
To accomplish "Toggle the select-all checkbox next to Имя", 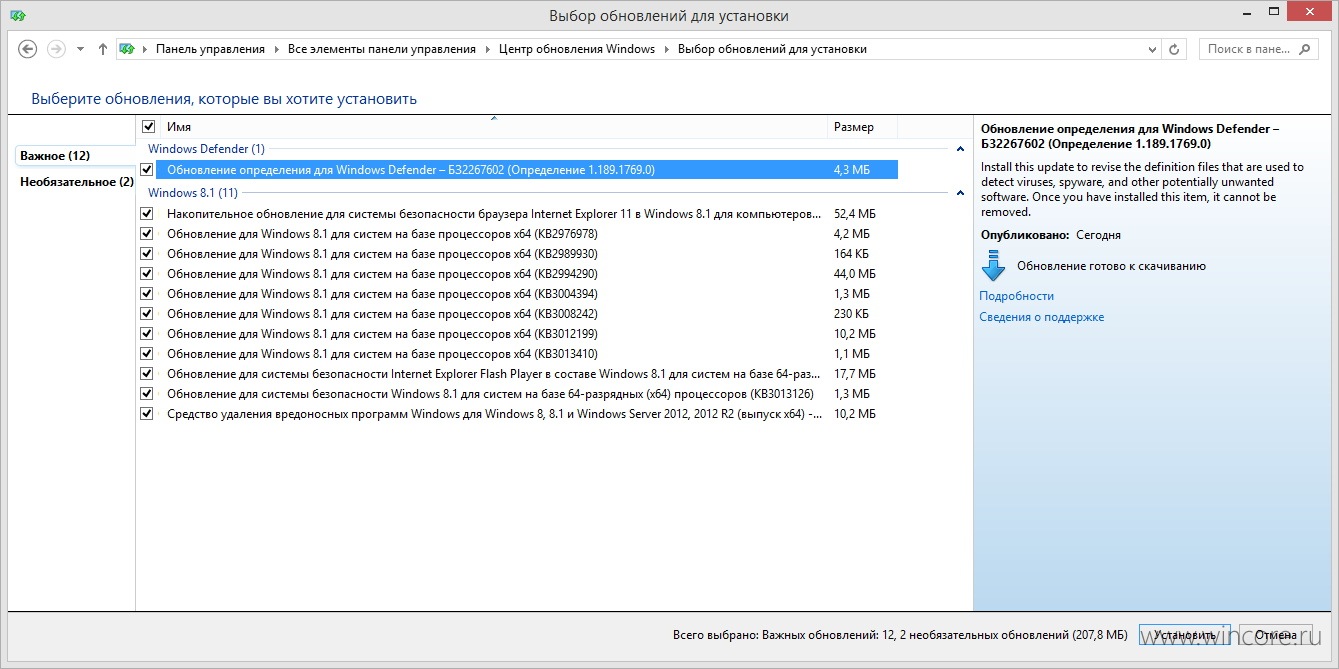I will [x=149, y=127].
